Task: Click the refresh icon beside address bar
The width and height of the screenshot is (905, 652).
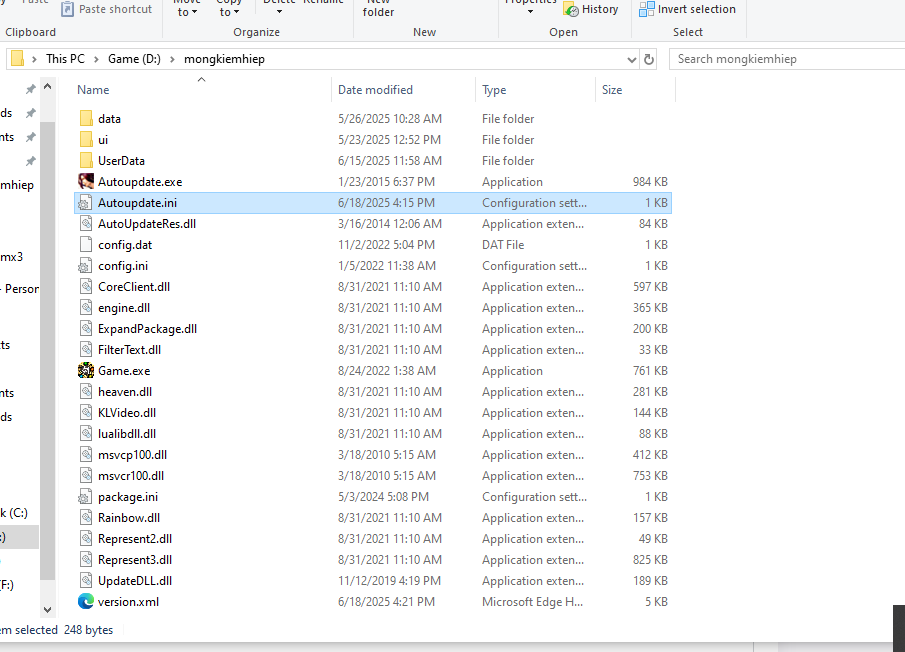Action: (x=649, y=59)
